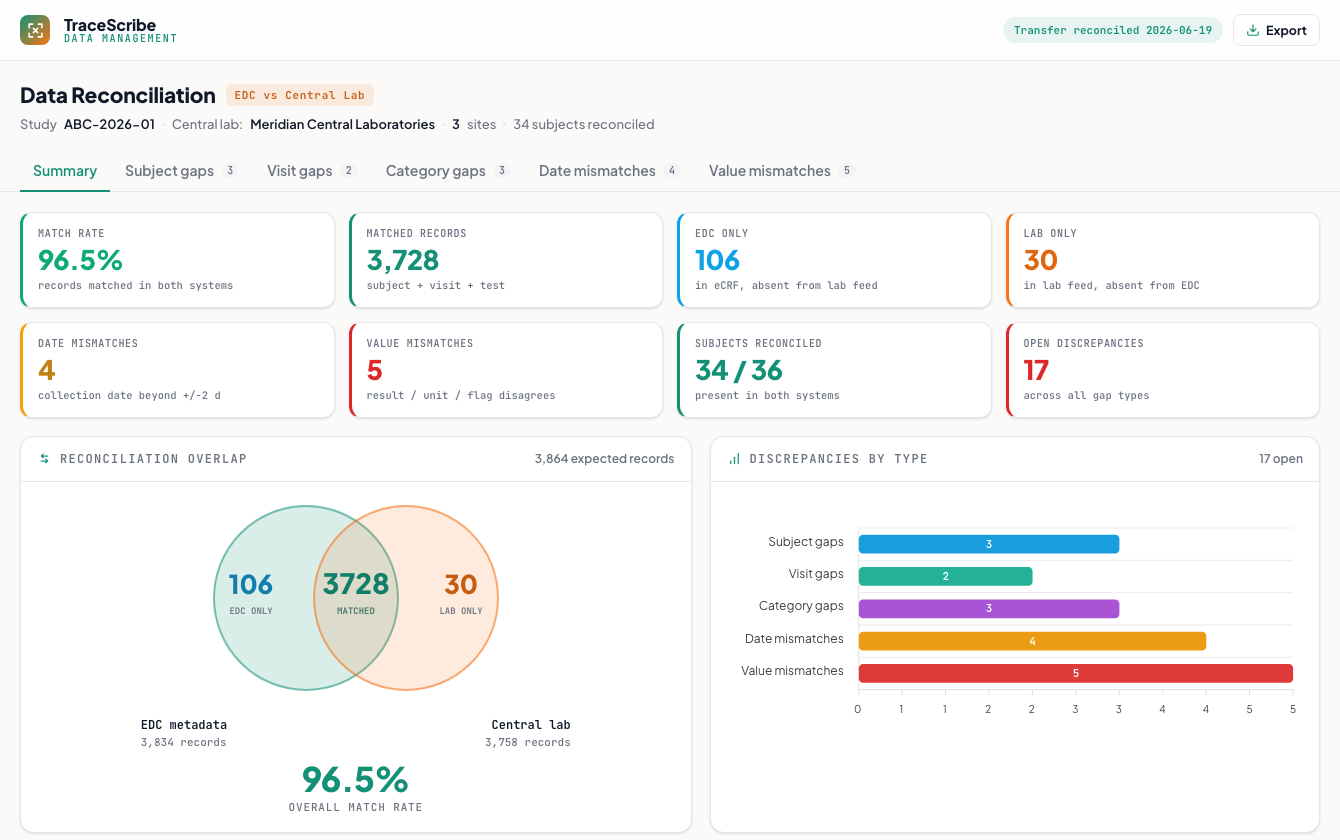
Task: Open the Open Discrepancies 17 card
Action: [1163, 370]
